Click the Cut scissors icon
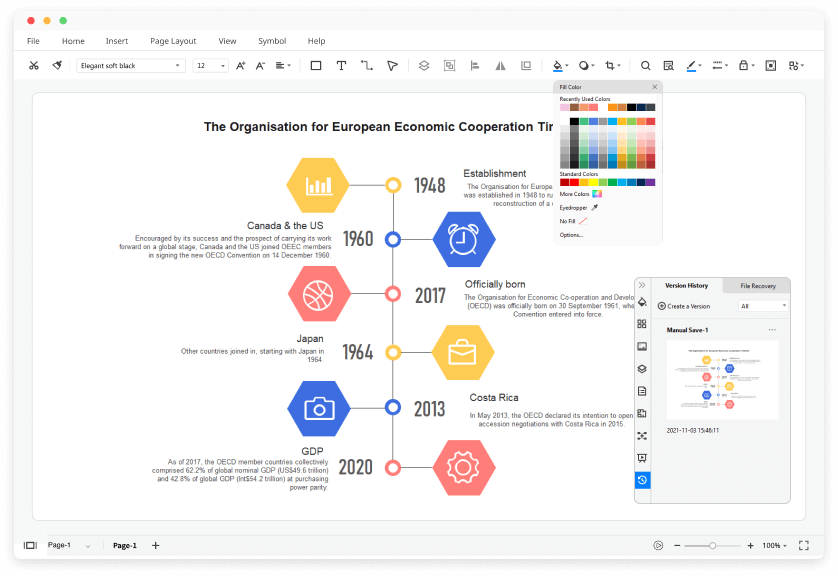838x576 pixels. [x=34, y=65]
